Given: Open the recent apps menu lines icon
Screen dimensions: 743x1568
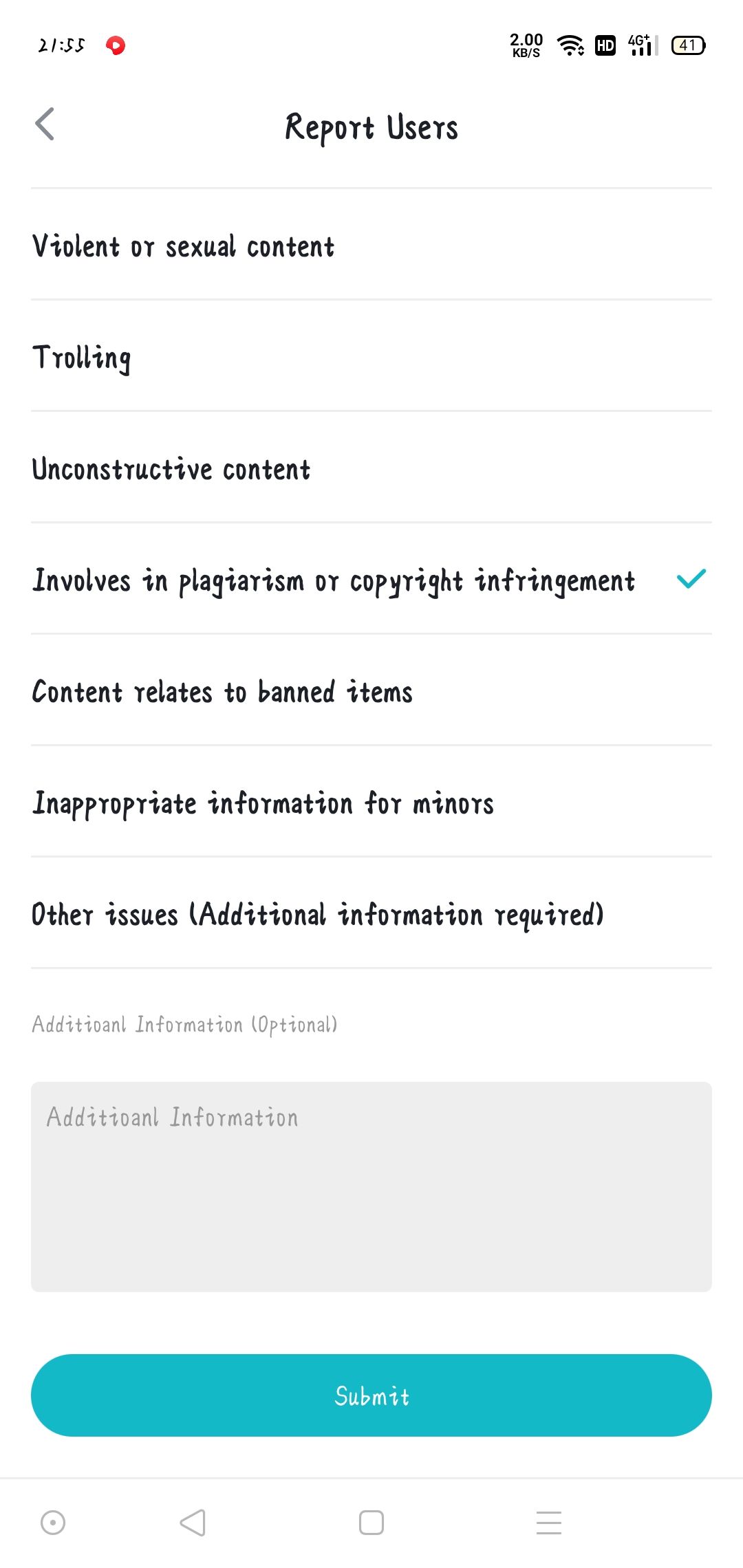Looking at the screenshot, I should 549,1523.
